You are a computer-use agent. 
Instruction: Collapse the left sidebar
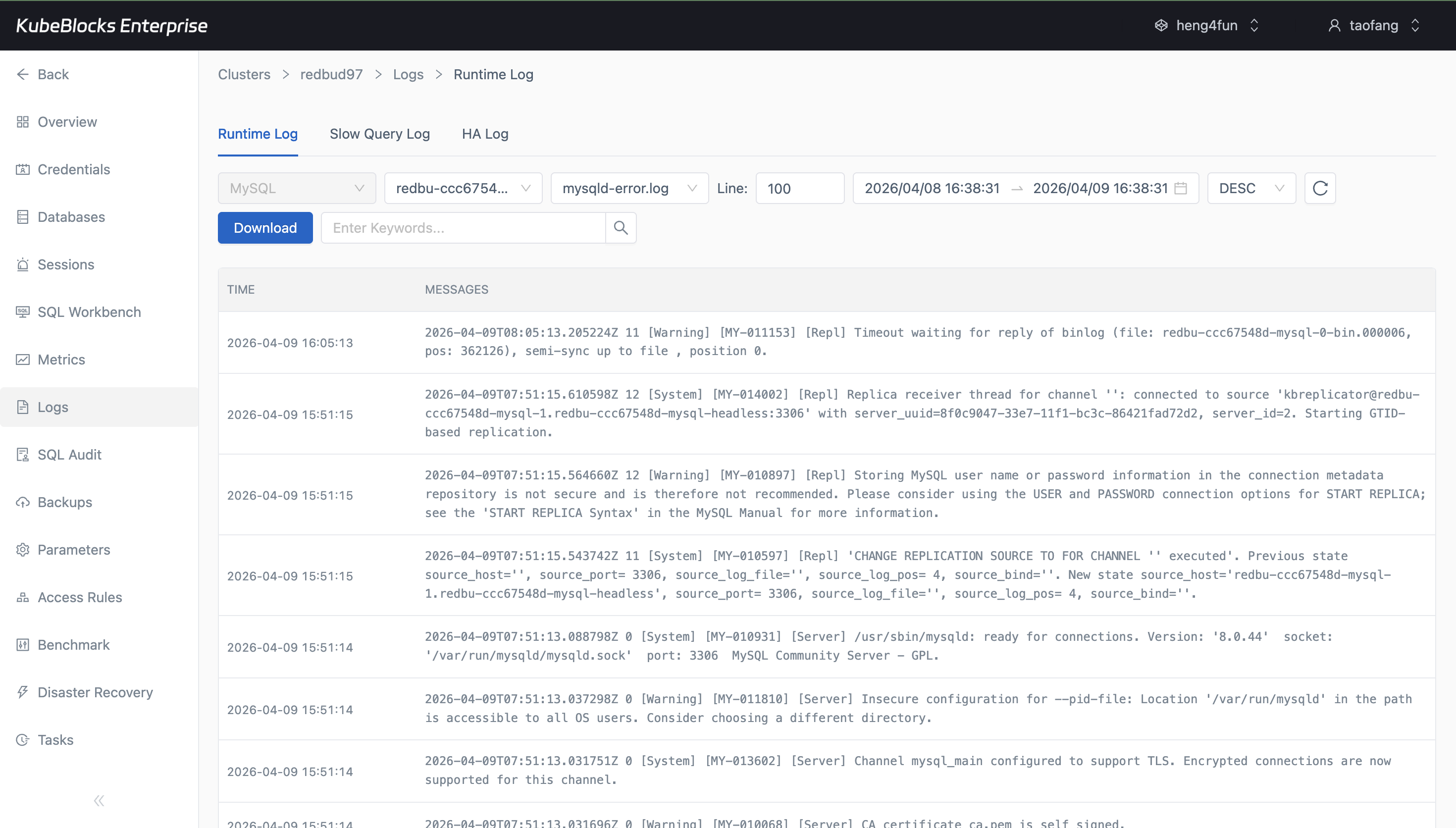click(x=99, y=800)
